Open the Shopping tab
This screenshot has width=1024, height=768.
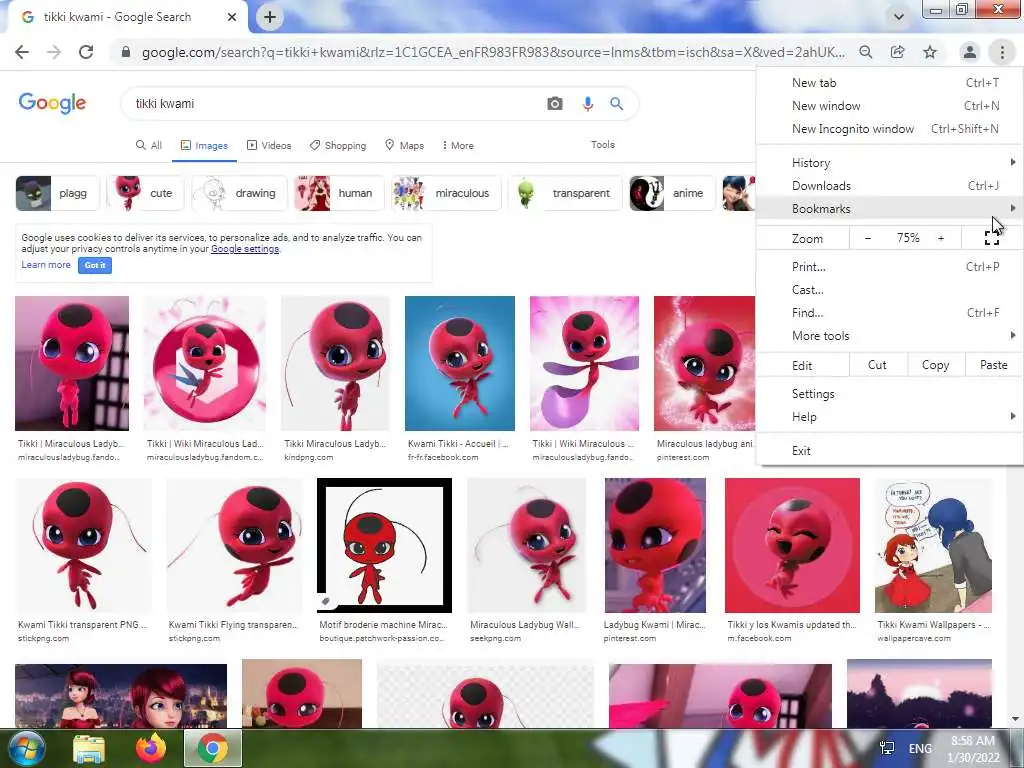pos(338,145)
